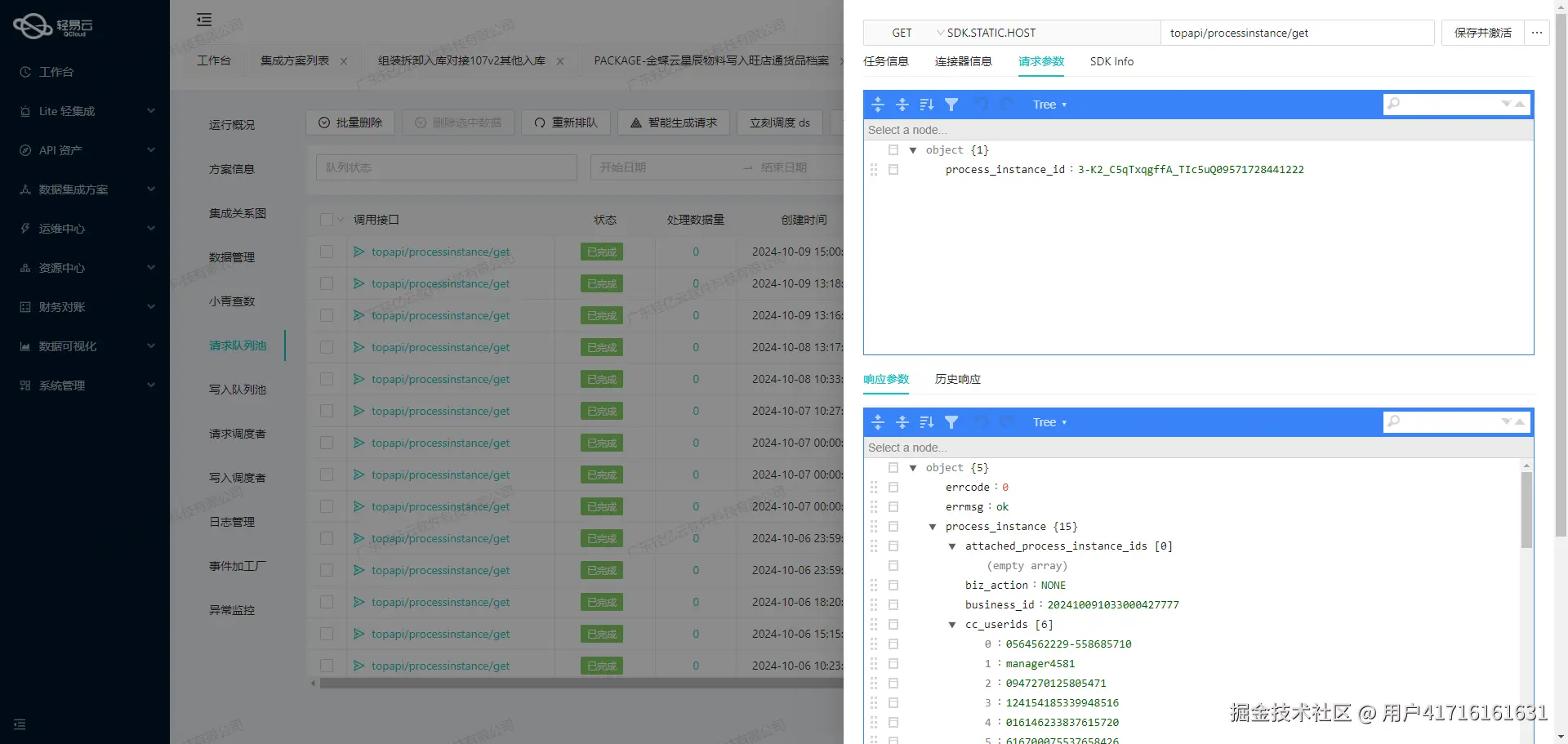Click the redo icon in the 请求参数 editor
Viewport: 1568px width, 744px height.
1007,105
